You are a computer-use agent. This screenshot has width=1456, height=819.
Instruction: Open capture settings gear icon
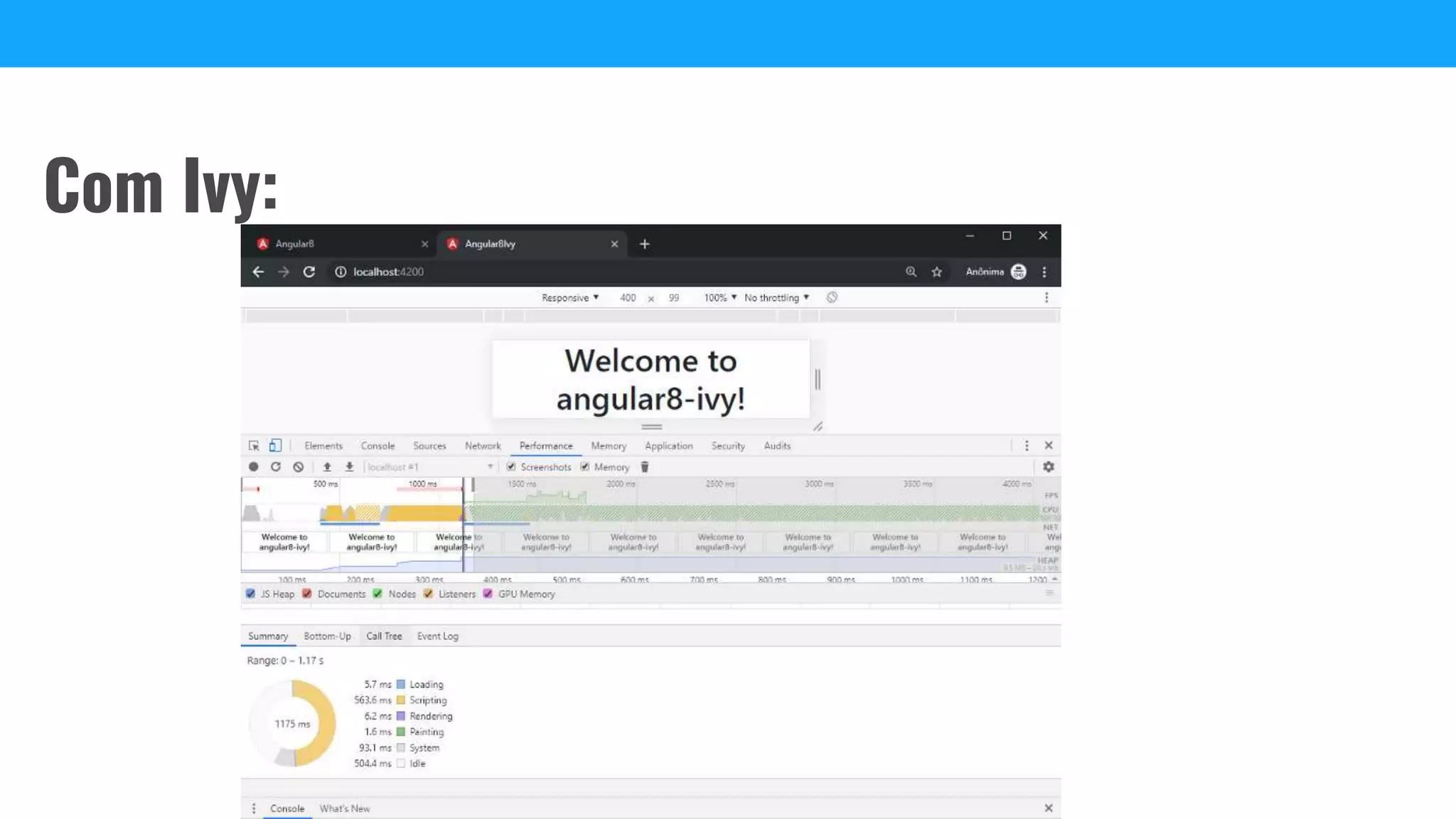point(1048,467)
